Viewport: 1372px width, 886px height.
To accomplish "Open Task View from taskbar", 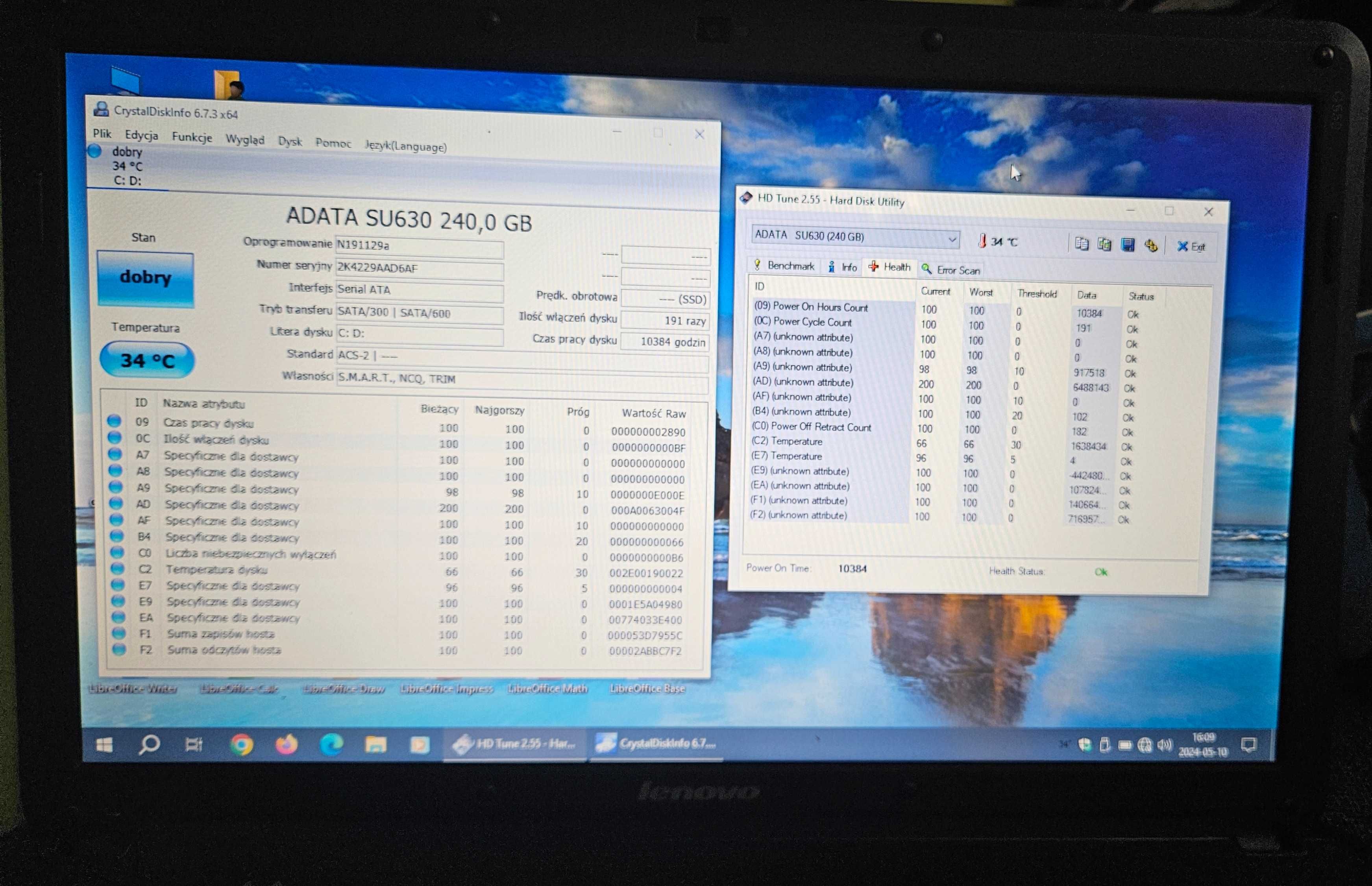I will click(193, 744).
